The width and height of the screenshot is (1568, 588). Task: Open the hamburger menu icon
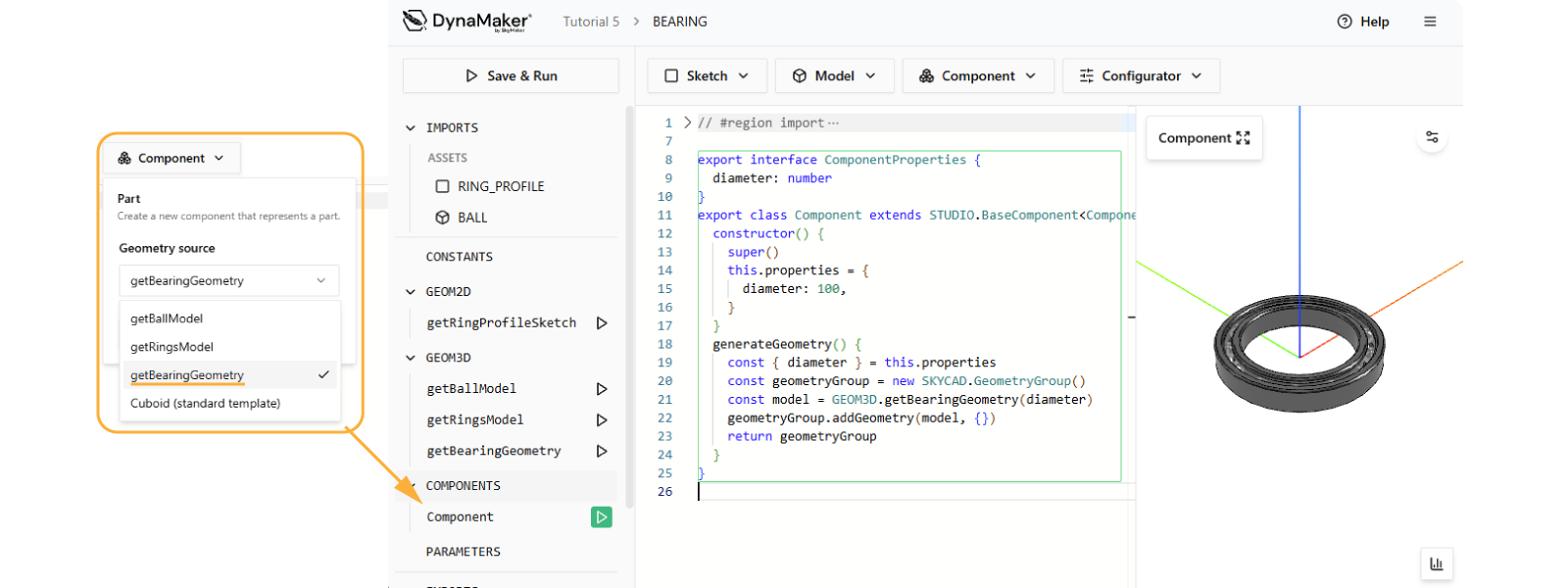click(x=1430, y=22)
